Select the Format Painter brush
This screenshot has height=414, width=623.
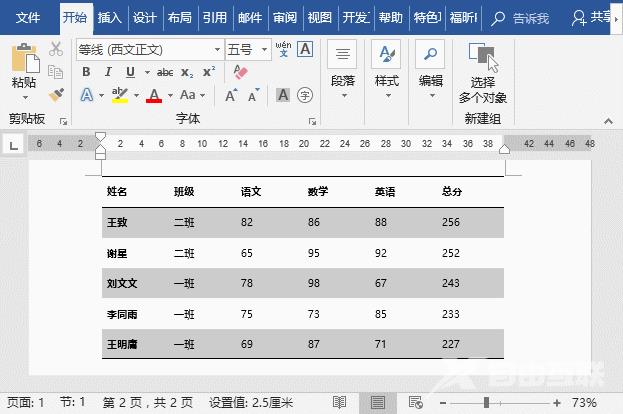56,94
